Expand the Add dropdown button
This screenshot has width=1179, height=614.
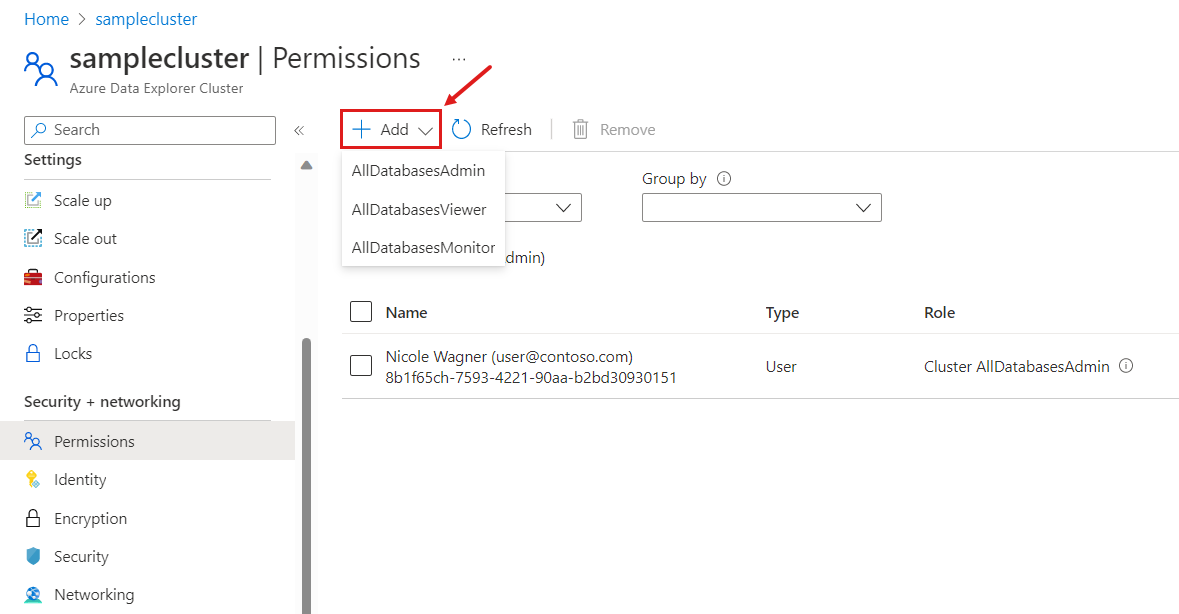point(392,129)
